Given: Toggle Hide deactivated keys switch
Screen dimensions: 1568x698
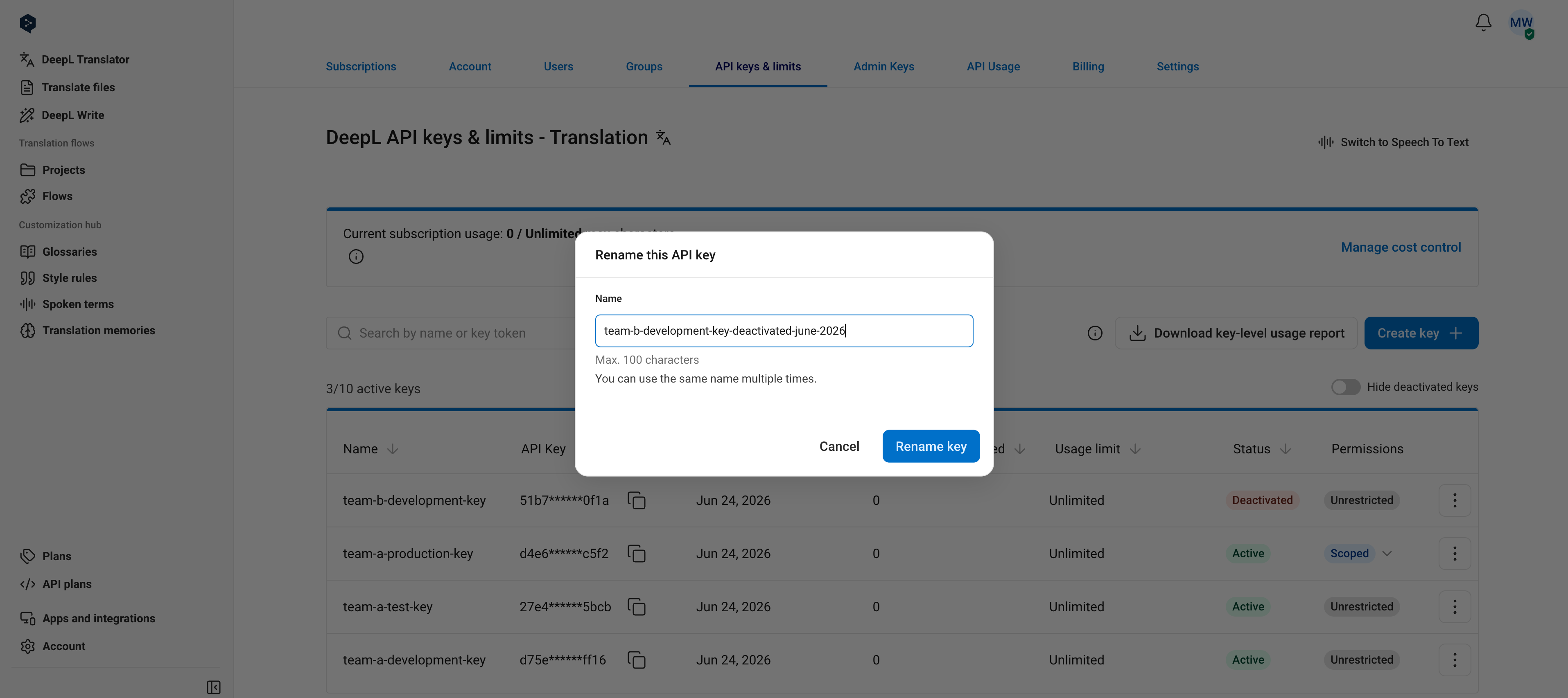Looking at the screenshot, I should [1345, 387].
